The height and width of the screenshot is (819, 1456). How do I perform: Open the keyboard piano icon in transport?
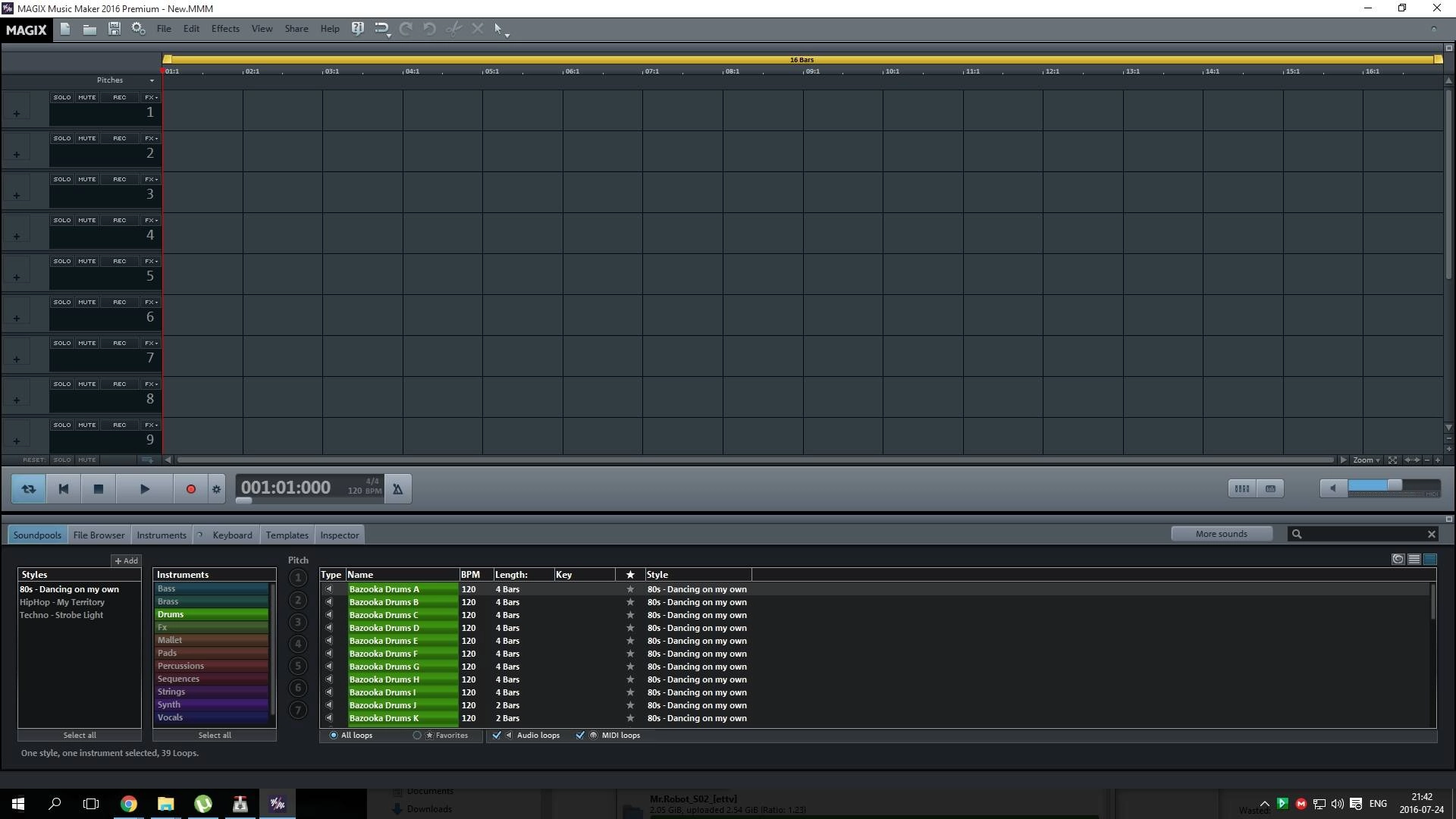click(1270, 488)
